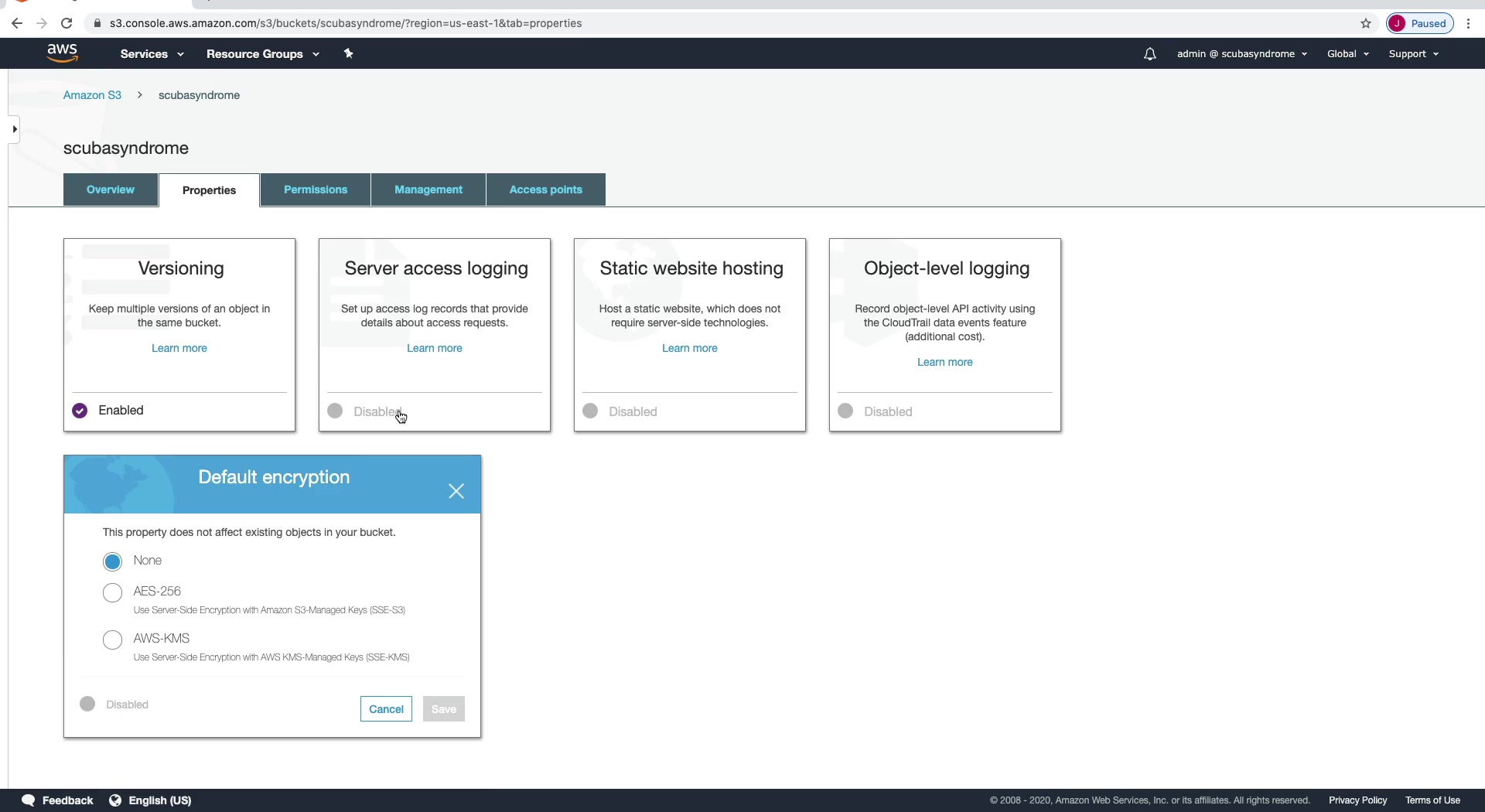
Task: Open the Server access logging card
Action: pyautogui.click(x=435, y=335)
